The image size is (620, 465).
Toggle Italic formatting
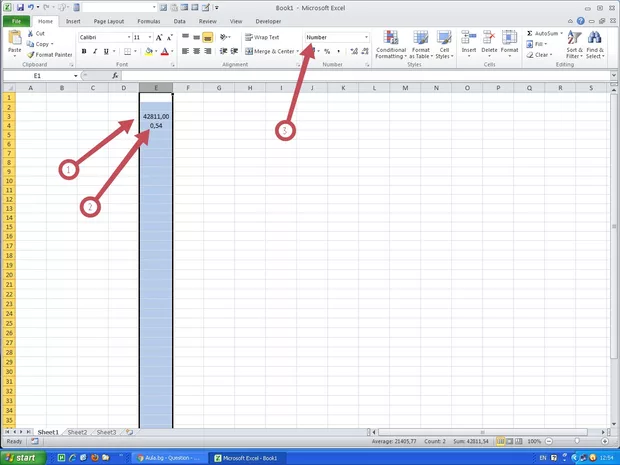click(x=95, y=51)
